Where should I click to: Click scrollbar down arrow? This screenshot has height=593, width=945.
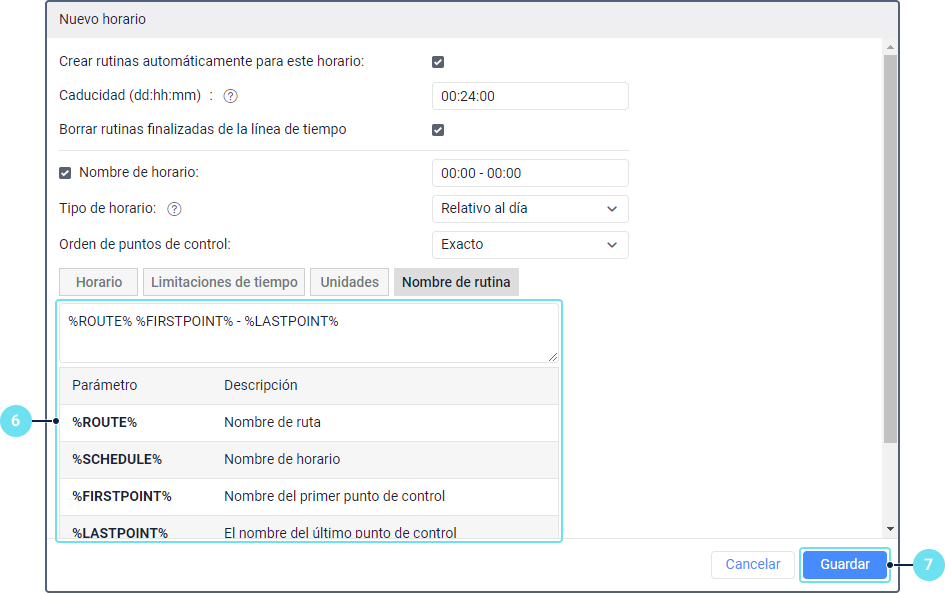tap(890, 528)
